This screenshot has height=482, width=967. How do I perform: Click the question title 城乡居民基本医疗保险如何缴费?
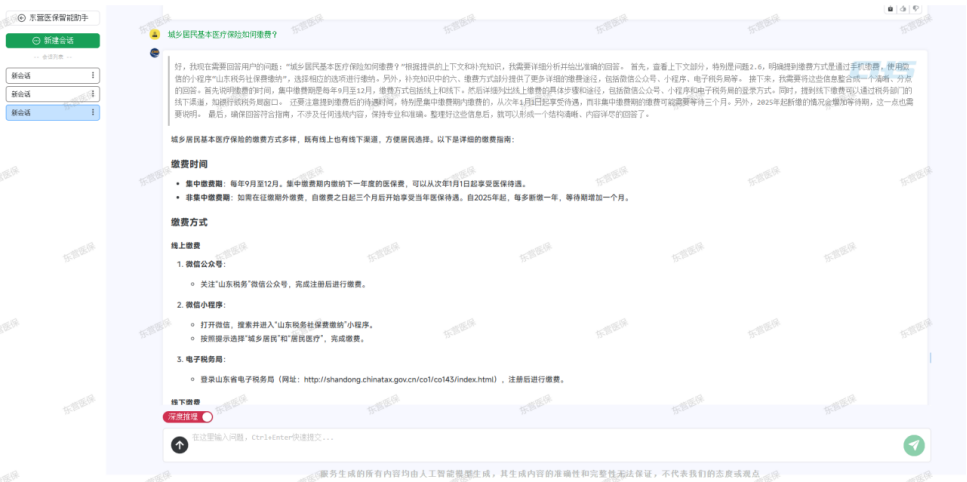click(222, 34)
